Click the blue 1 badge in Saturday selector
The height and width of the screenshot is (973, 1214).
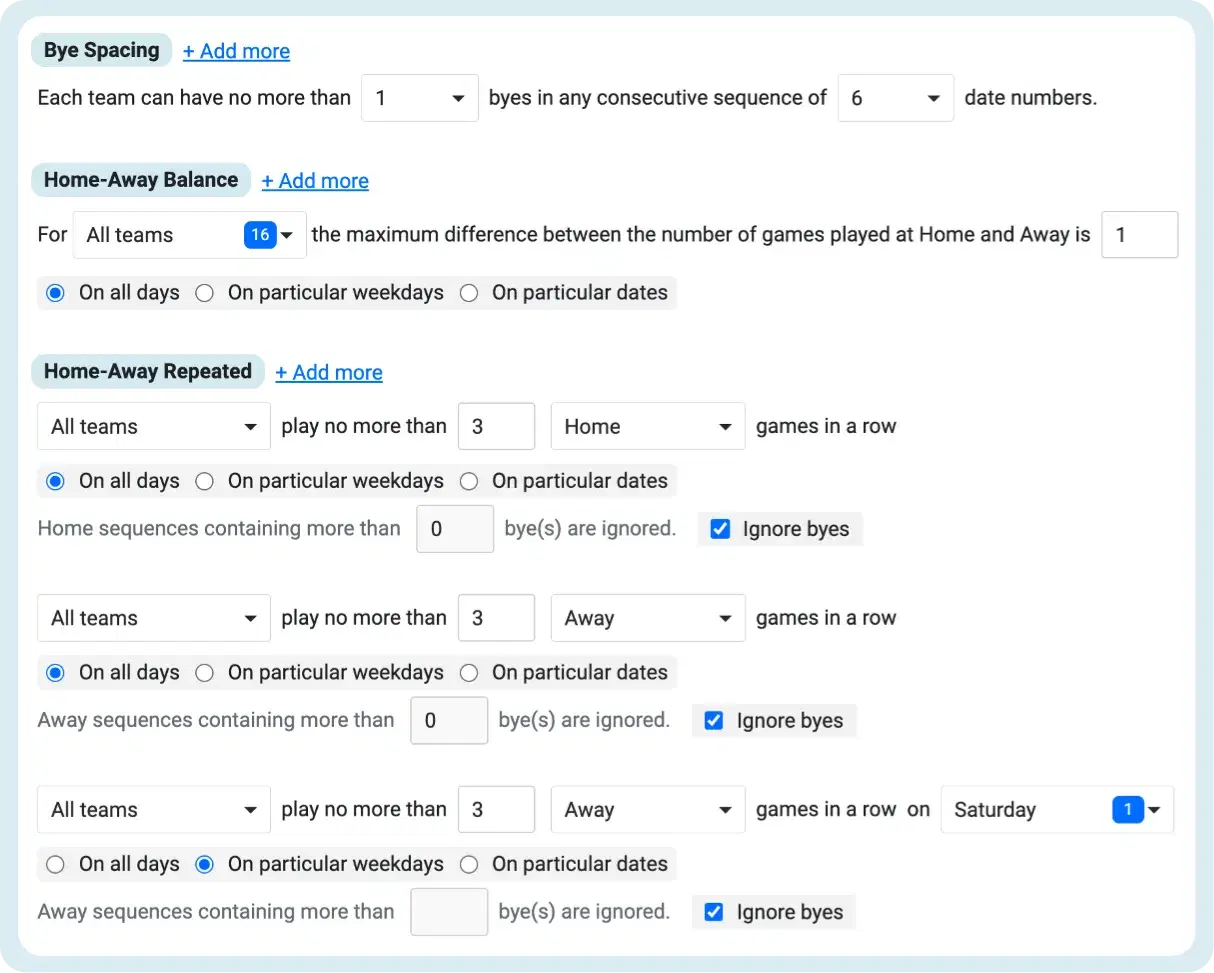(x=1127, y=810)
